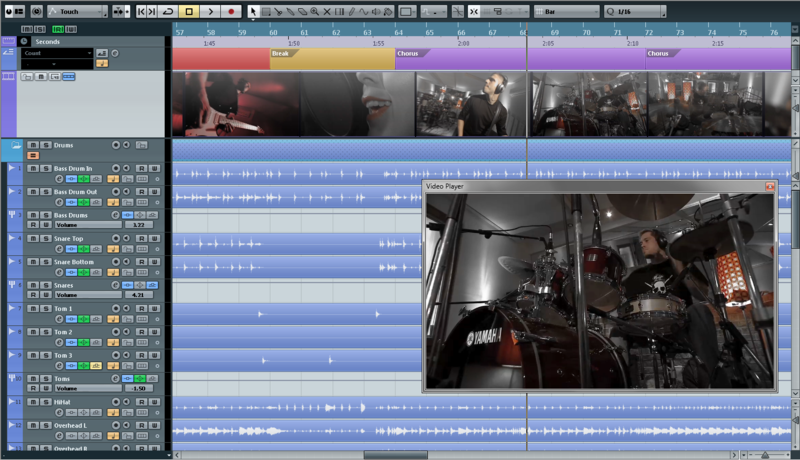Click the red Record button
This screenshot has width=800, height=460.
pos(231,11)
